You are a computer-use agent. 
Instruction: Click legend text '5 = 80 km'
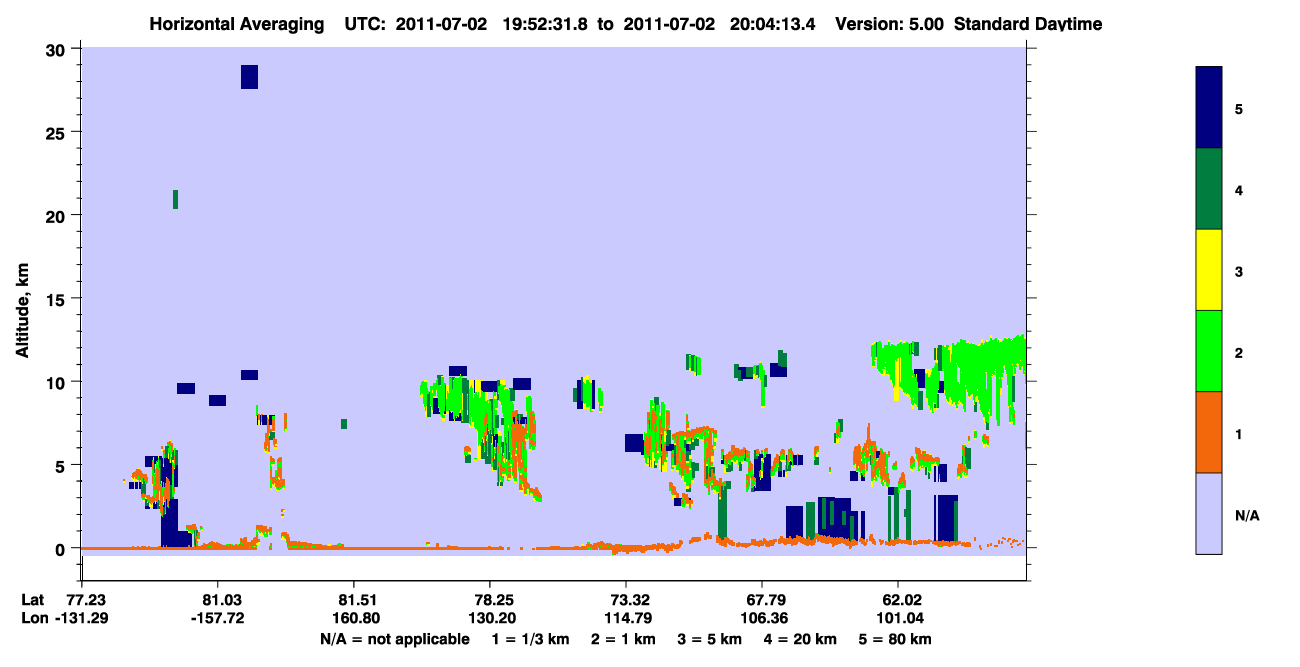pyautogui.click(x=897, y=639)
